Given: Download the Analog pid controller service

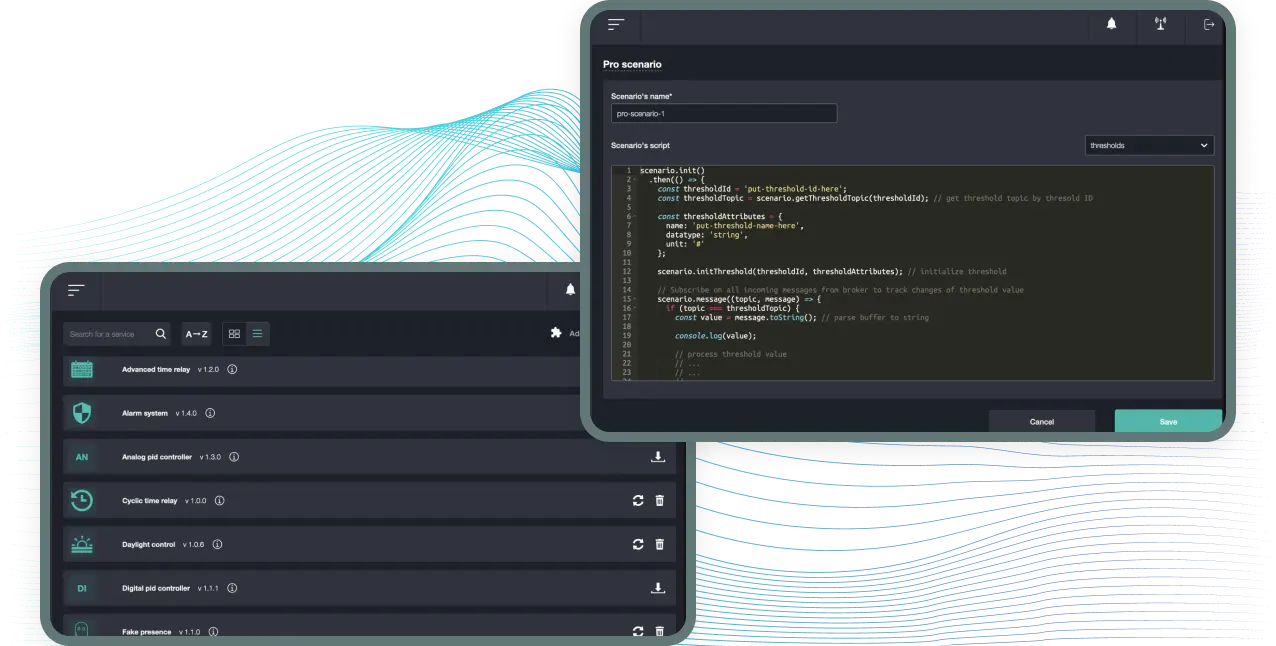Looking at the screenshot, I should (658, 457).
